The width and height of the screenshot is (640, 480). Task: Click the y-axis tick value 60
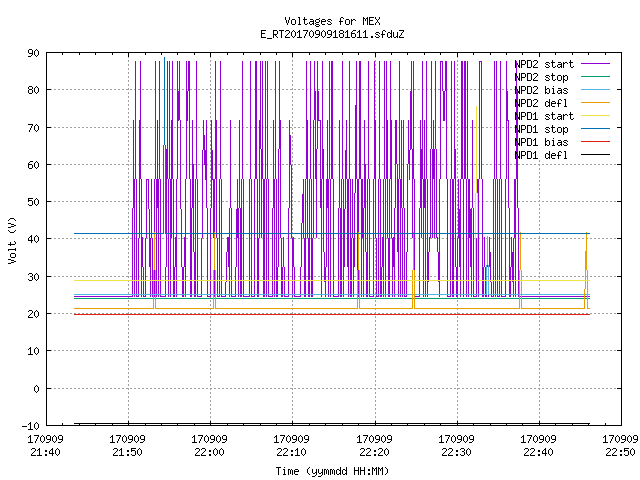point(33,165)
